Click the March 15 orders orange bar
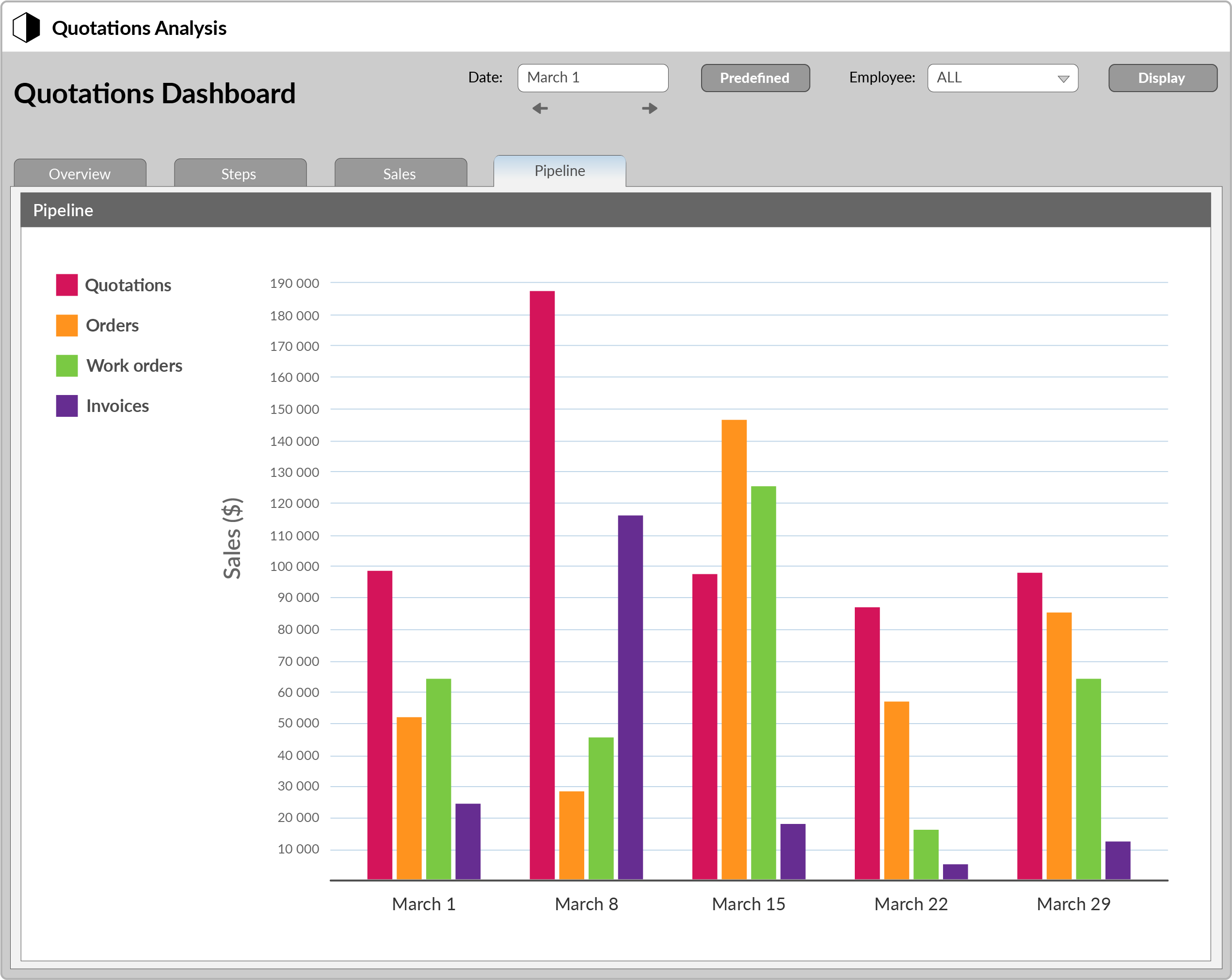The width and height of the screenshot is (1232, 980). [734, 650]
